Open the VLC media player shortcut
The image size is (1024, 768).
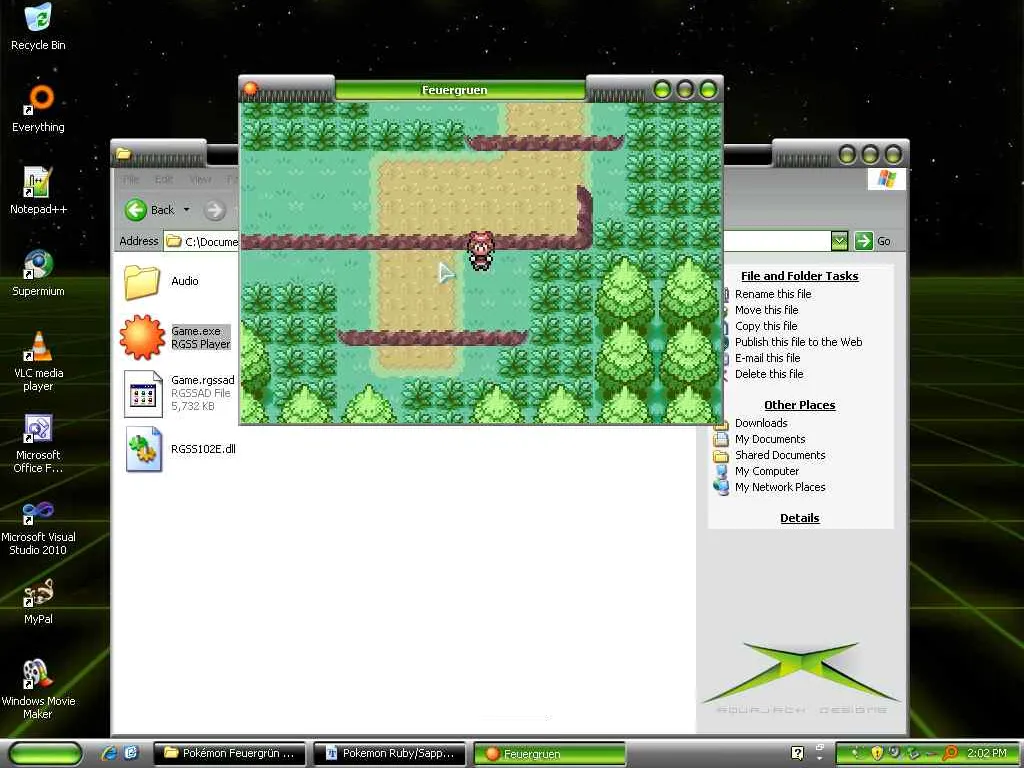point(38,360)
